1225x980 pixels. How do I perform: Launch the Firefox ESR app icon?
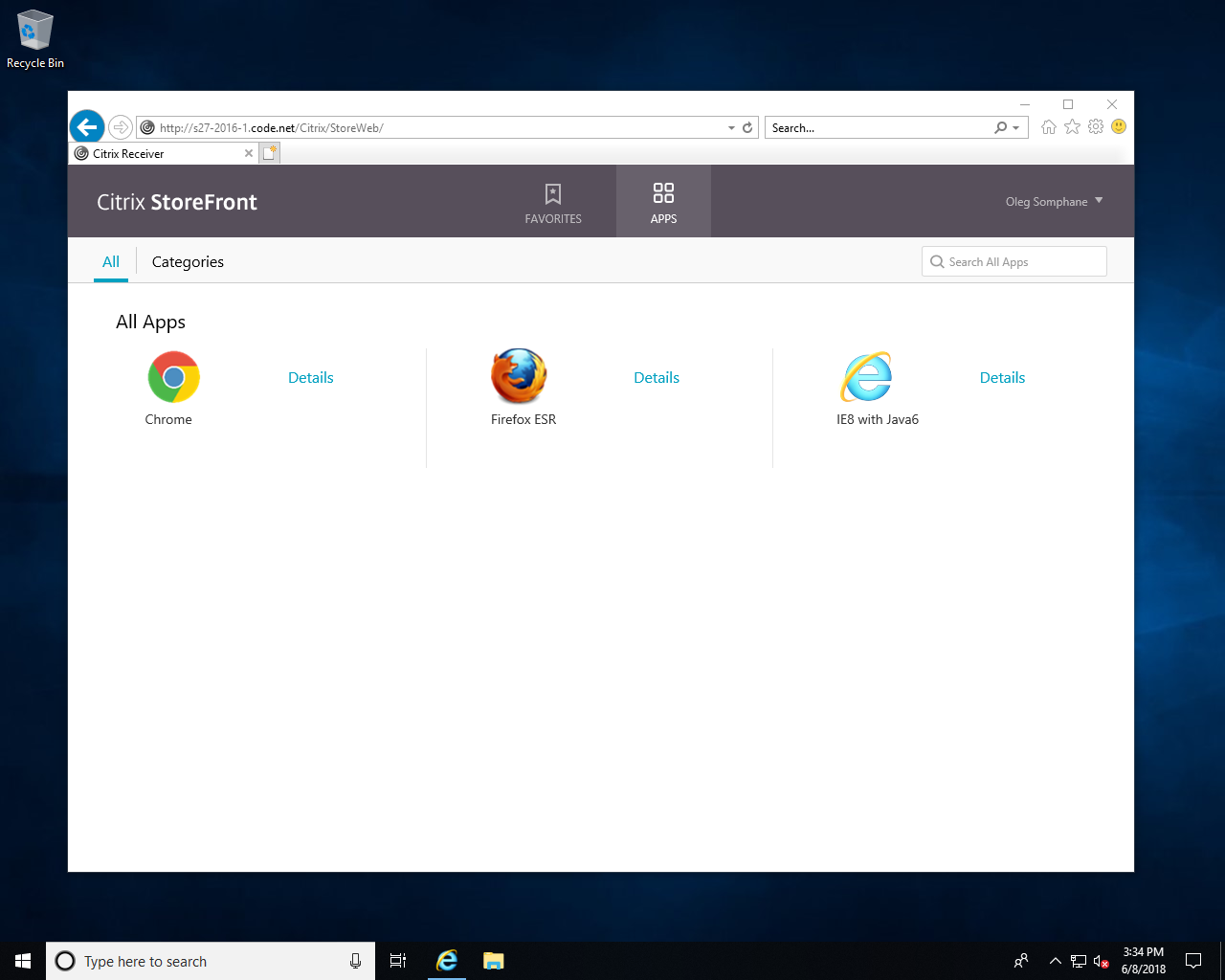(x=519, y=376)
